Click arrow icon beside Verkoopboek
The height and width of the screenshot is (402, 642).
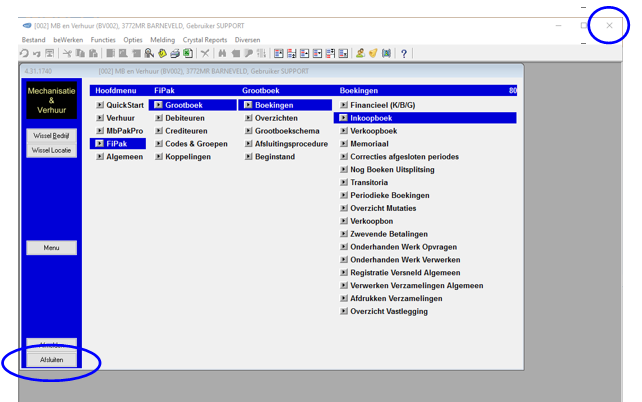pyautogui.click(x=344, y=131)
